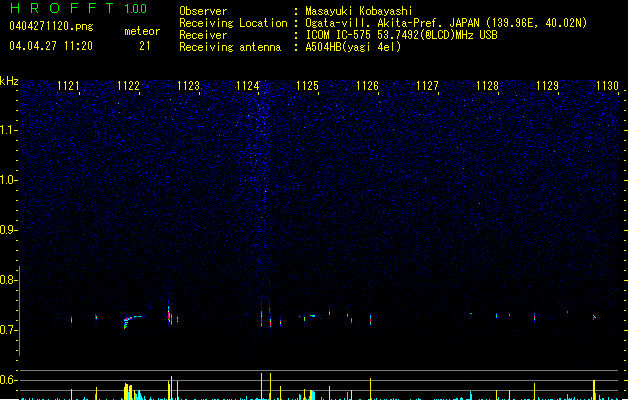Click time marker 1127 on the time axis
This screenshot has width=629, height=400.
coord(427,86)
